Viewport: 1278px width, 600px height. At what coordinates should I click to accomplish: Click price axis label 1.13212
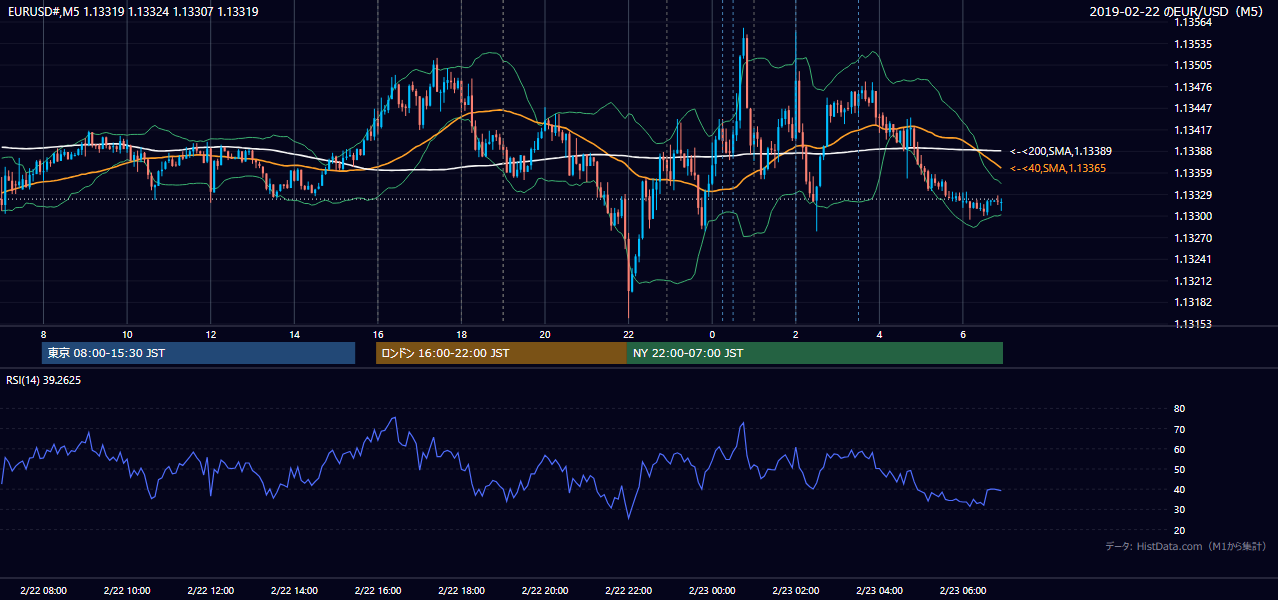(x=1194, y=281)
